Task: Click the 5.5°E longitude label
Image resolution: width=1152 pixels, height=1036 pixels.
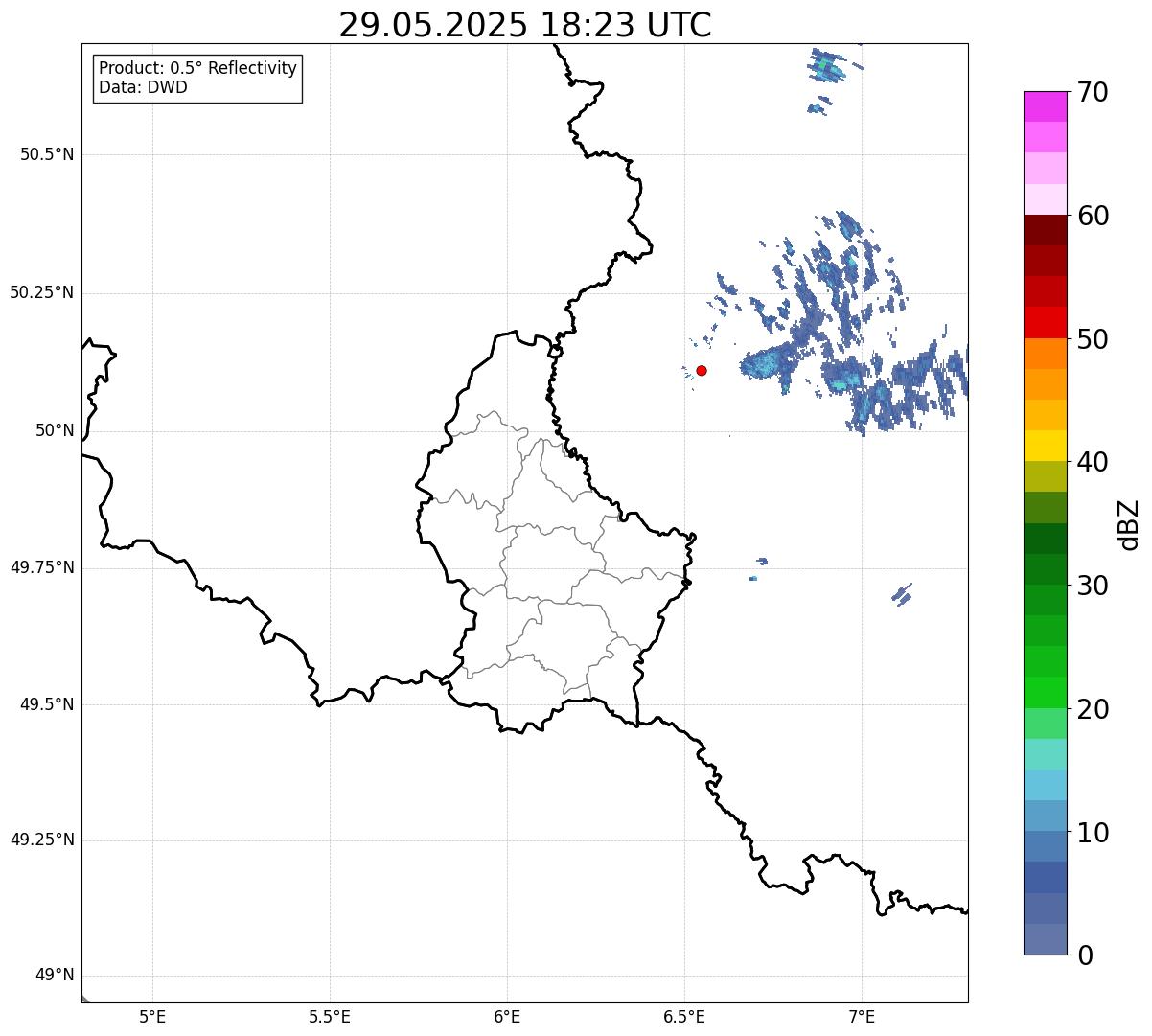Action: pos(330,1016)
